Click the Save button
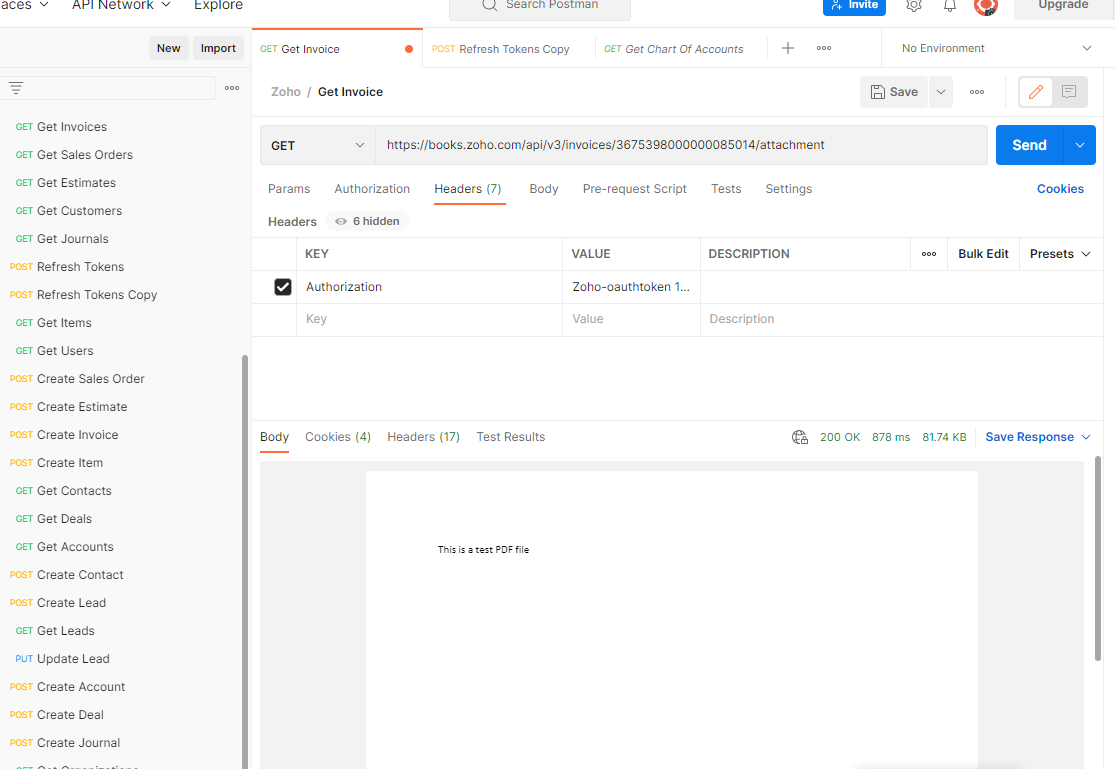The width and height of the screenshot is (1115, 769). 894,92
